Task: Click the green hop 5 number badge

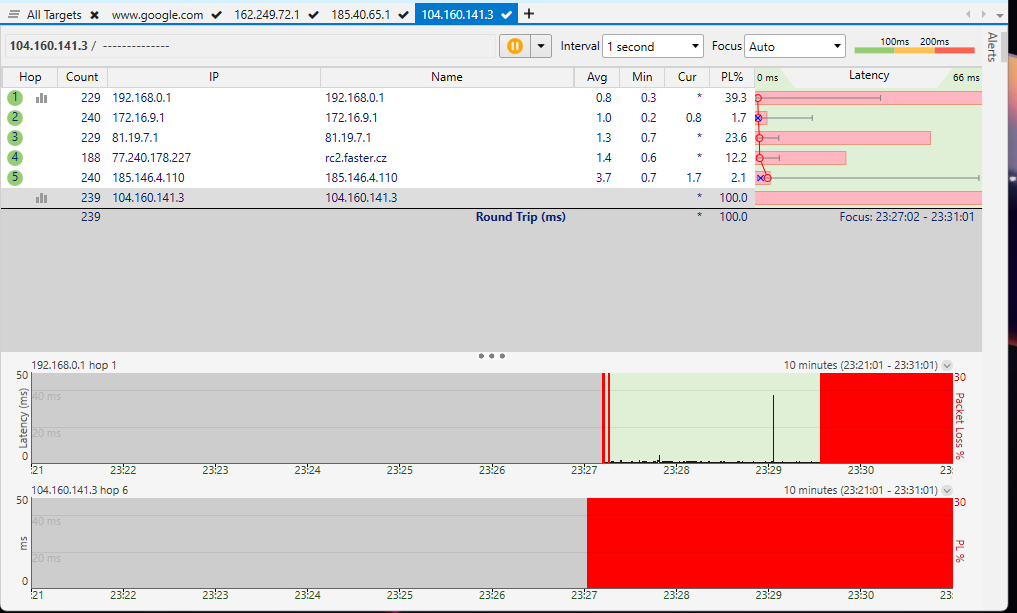Action: coord(14,178)
